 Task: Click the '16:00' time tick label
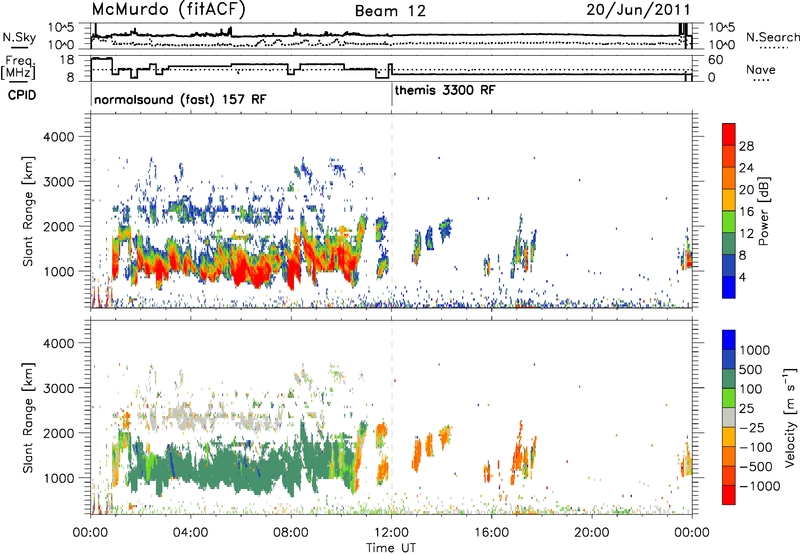coord(491,533)
